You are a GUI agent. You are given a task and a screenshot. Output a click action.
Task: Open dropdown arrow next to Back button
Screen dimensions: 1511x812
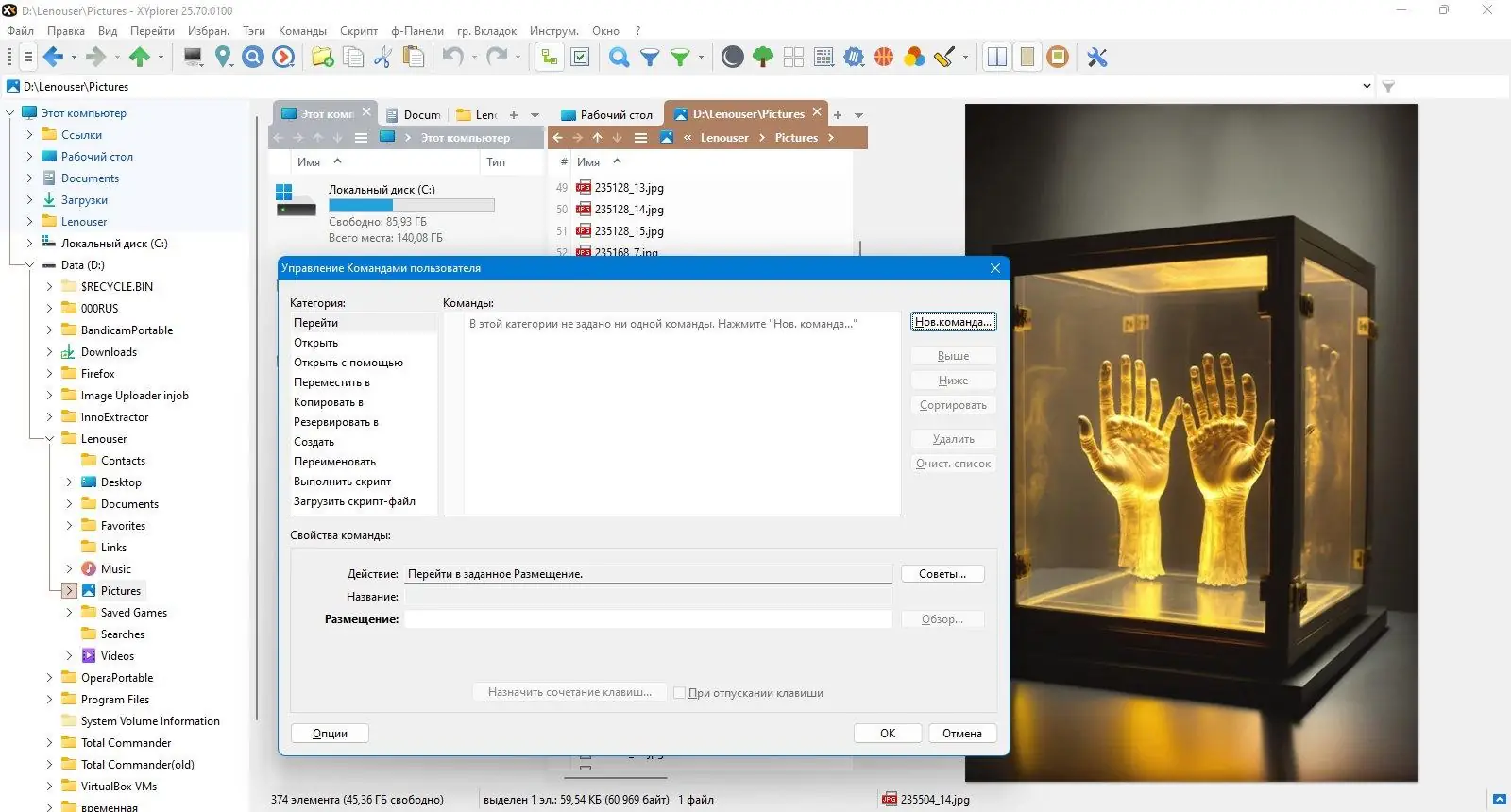pos(73,58)
